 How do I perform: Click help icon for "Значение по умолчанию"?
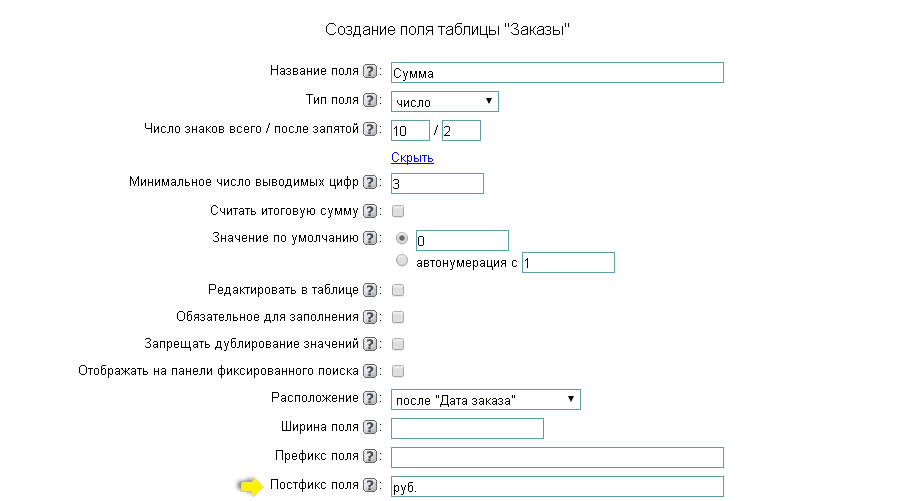point(370,238)
